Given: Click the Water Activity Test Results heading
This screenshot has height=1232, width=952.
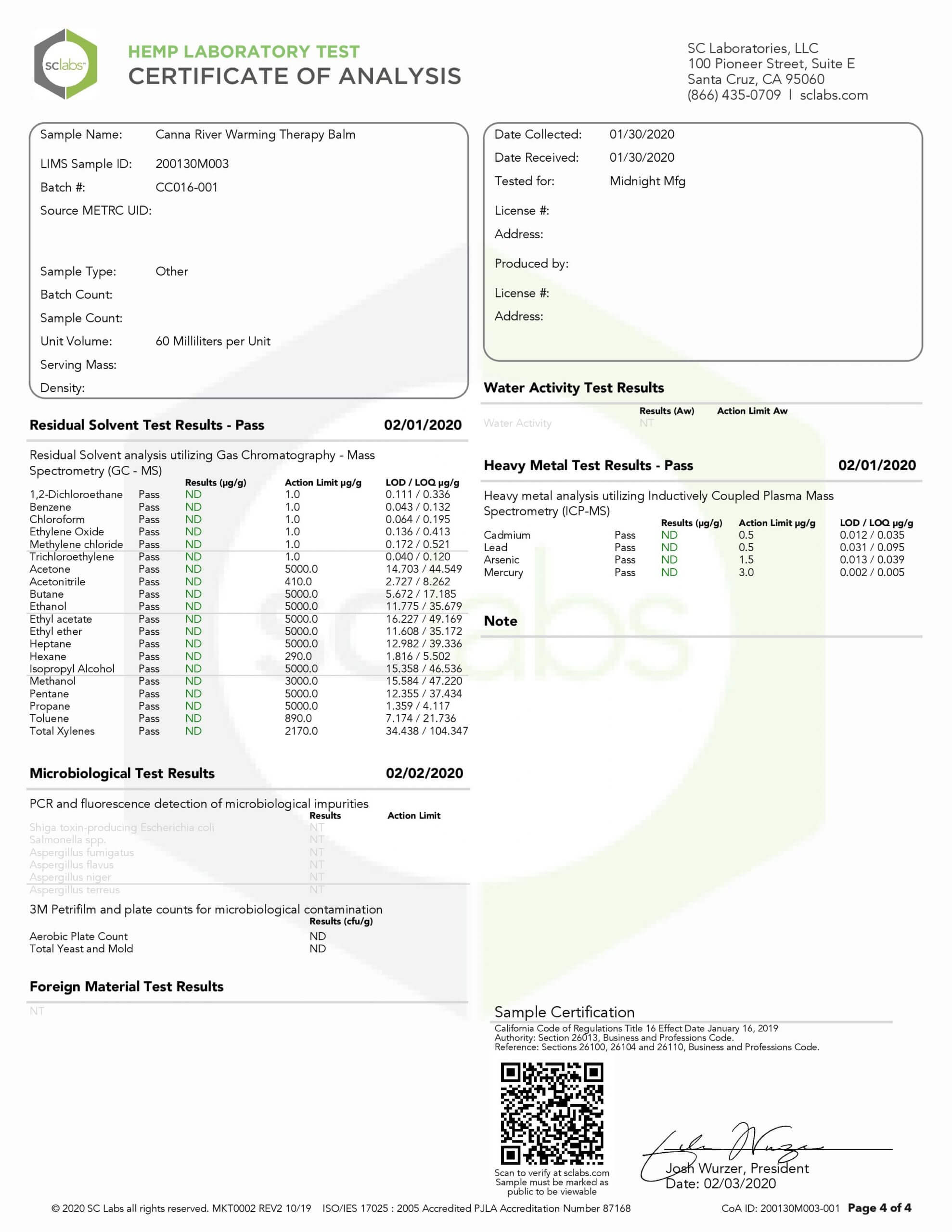Looking at the screenshot, I should click(x=573, y=388).
